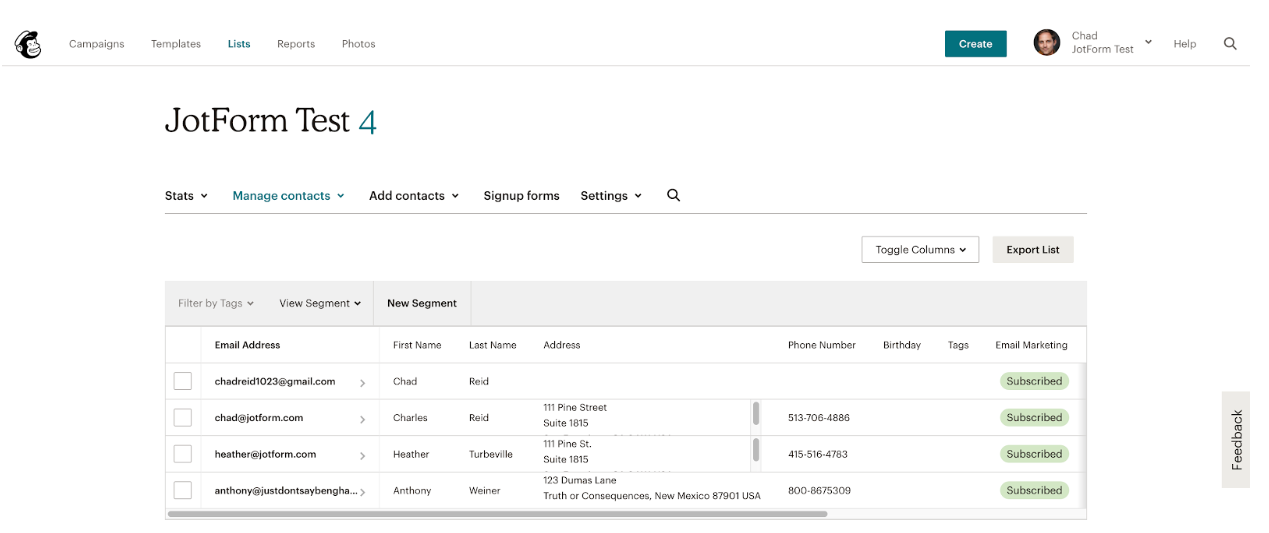Screen dimensions: 1269x533
Task: Click the list search magnifier icon
Action: (x=673, y=196)
